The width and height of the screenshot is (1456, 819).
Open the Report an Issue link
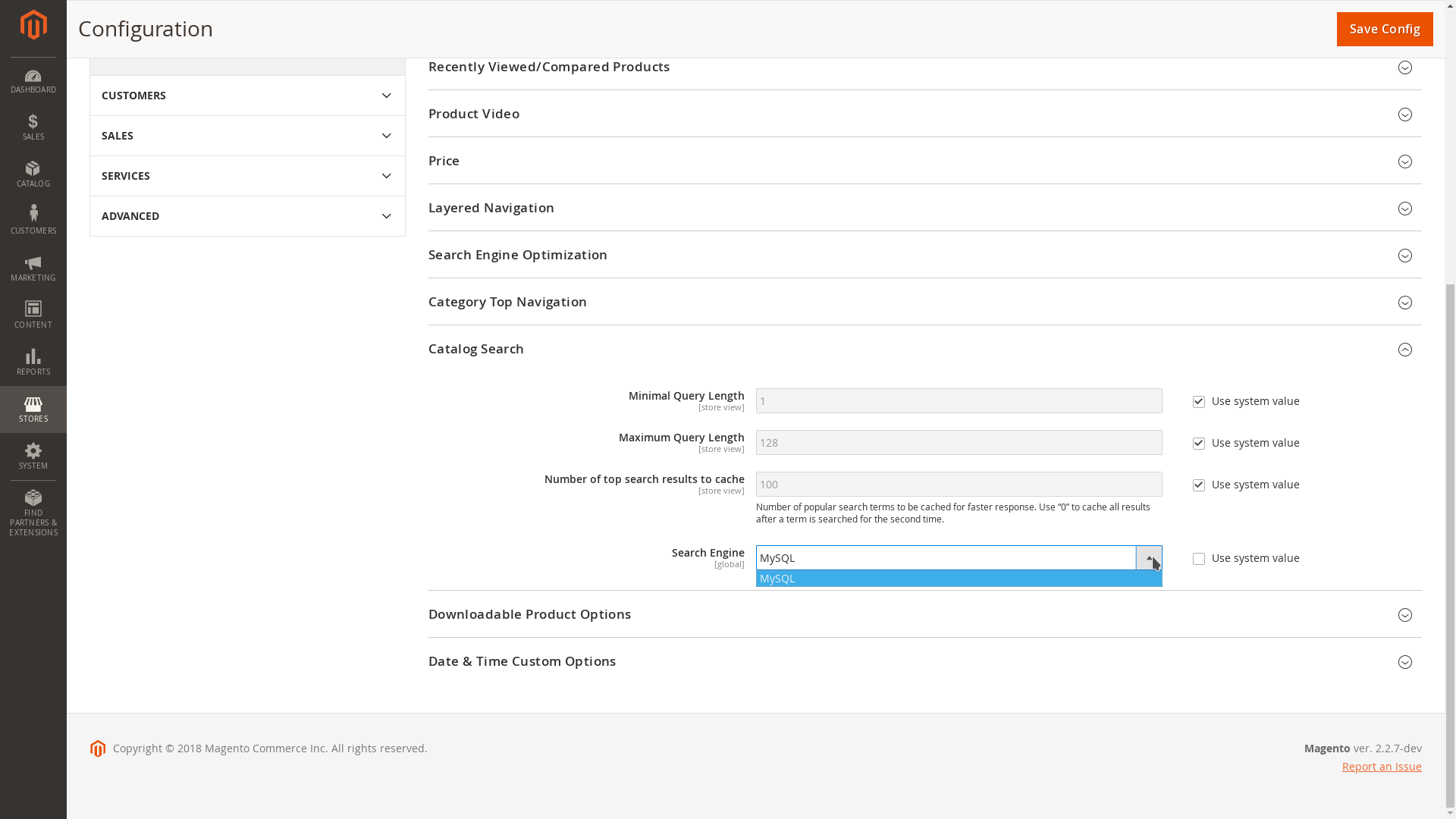coord(1381,767)
